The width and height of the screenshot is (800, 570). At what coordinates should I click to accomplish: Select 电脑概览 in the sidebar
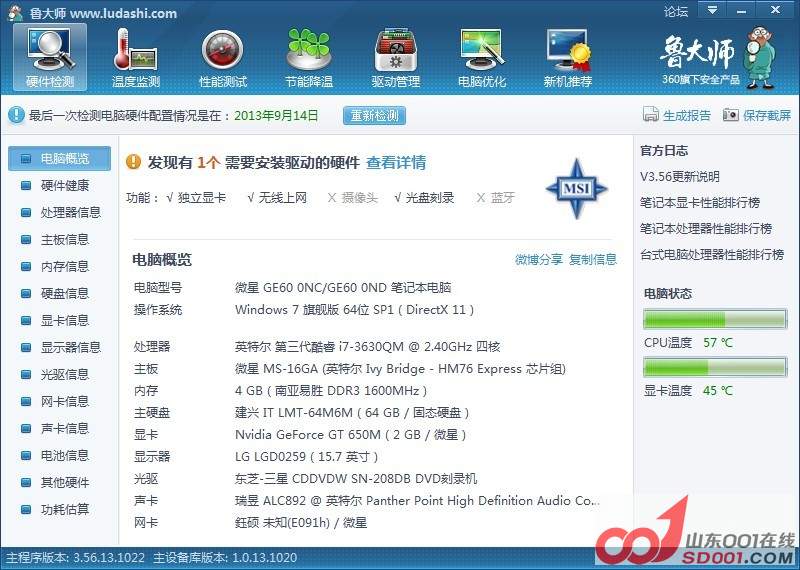click(x=59, y=158)
